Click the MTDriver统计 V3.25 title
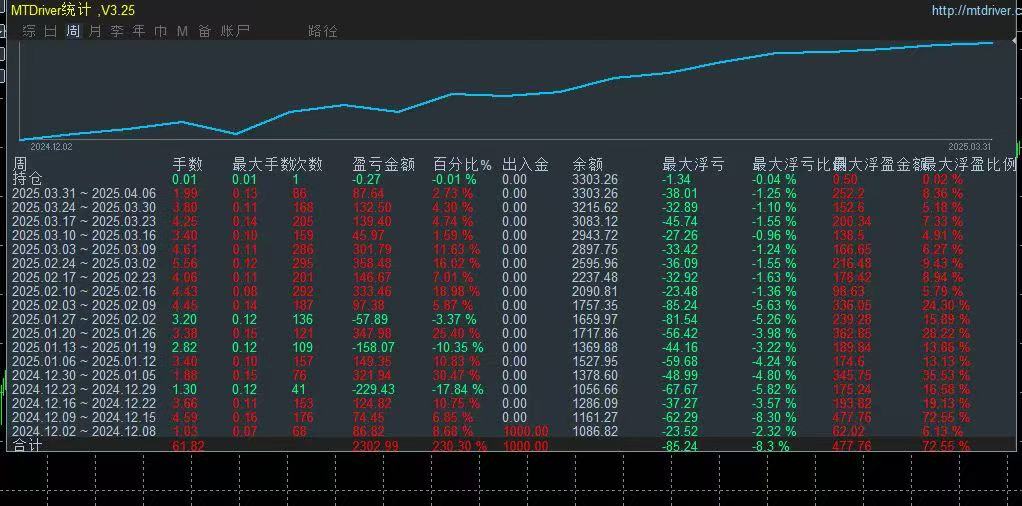This screenshot has height=506, width=1022. 73,10
